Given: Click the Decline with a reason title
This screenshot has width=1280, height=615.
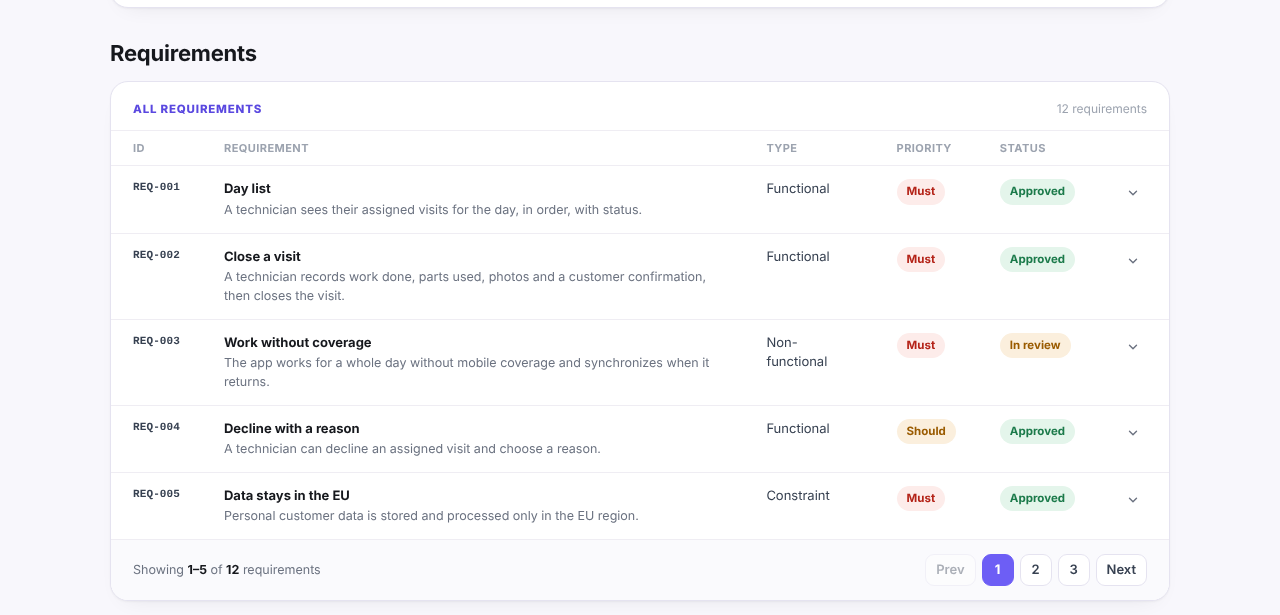Looking at the screenshot, I should point(292,428).
